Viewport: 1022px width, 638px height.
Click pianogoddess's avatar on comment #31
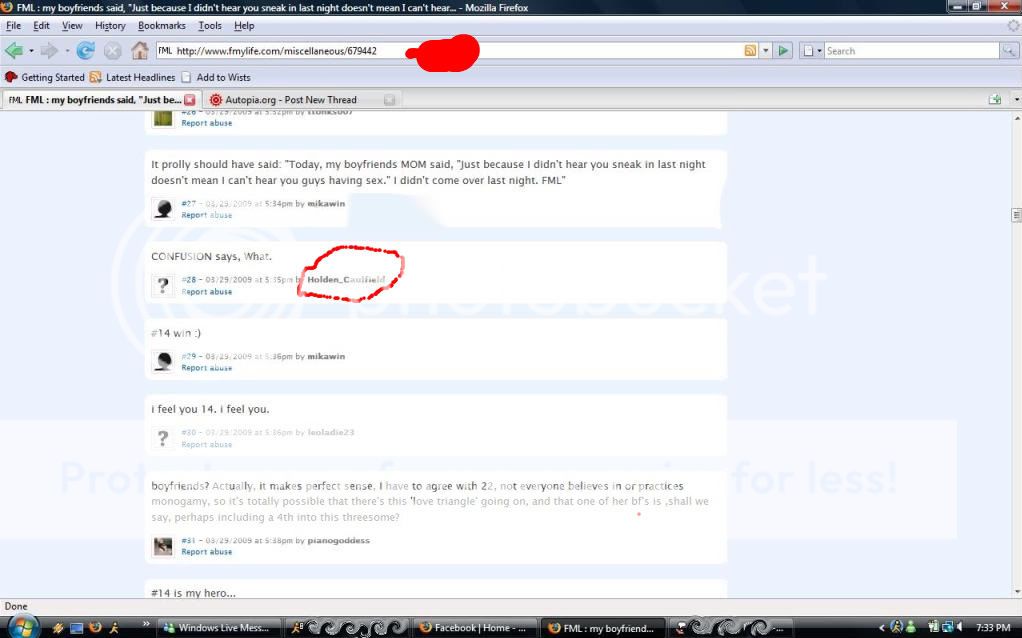(x=163, y=546)
